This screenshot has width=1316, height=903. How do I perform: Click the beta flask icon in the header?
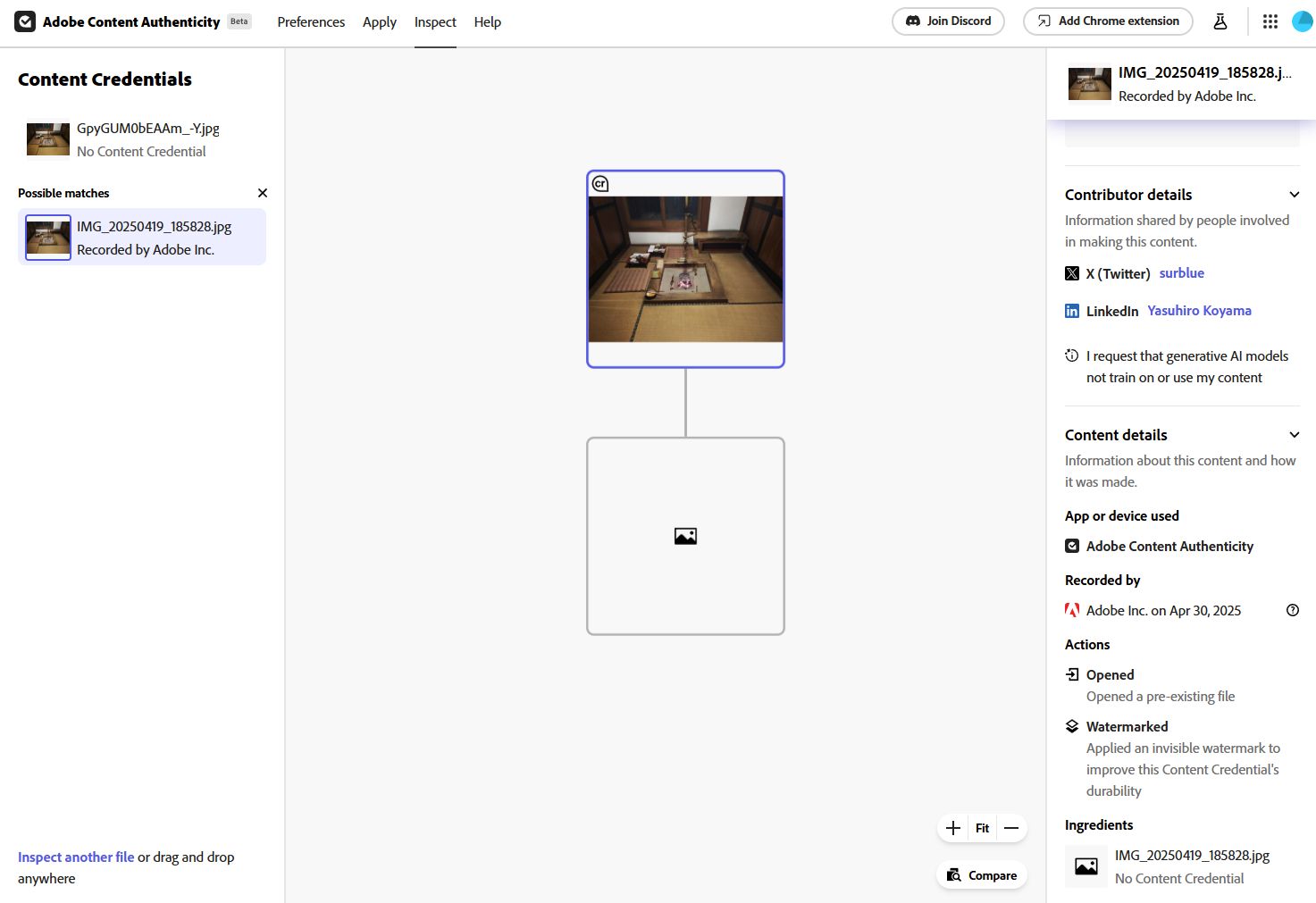tap(1220, 21)
